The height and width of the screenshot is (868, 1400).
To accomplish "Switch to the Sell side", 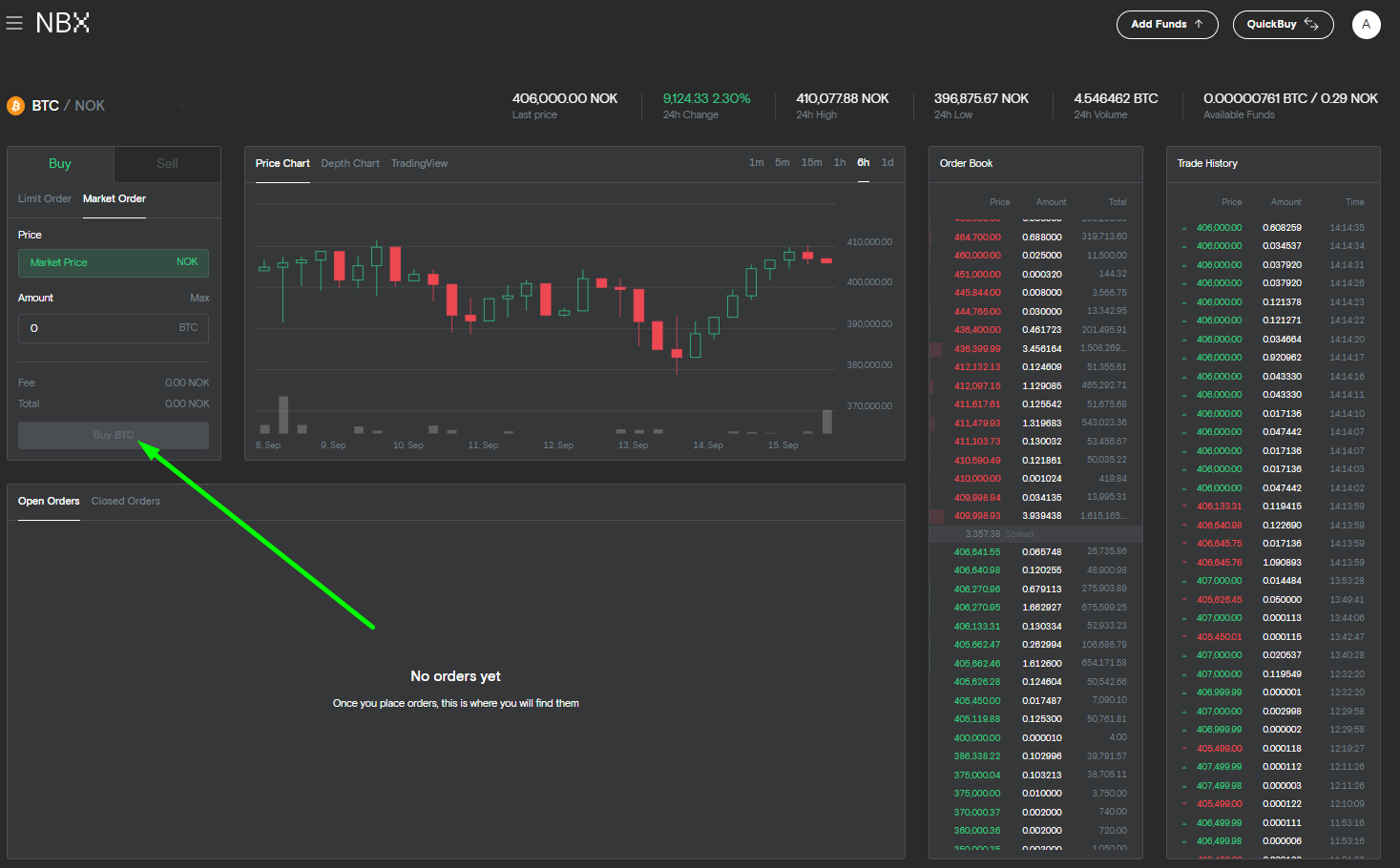I will point(167,164).
